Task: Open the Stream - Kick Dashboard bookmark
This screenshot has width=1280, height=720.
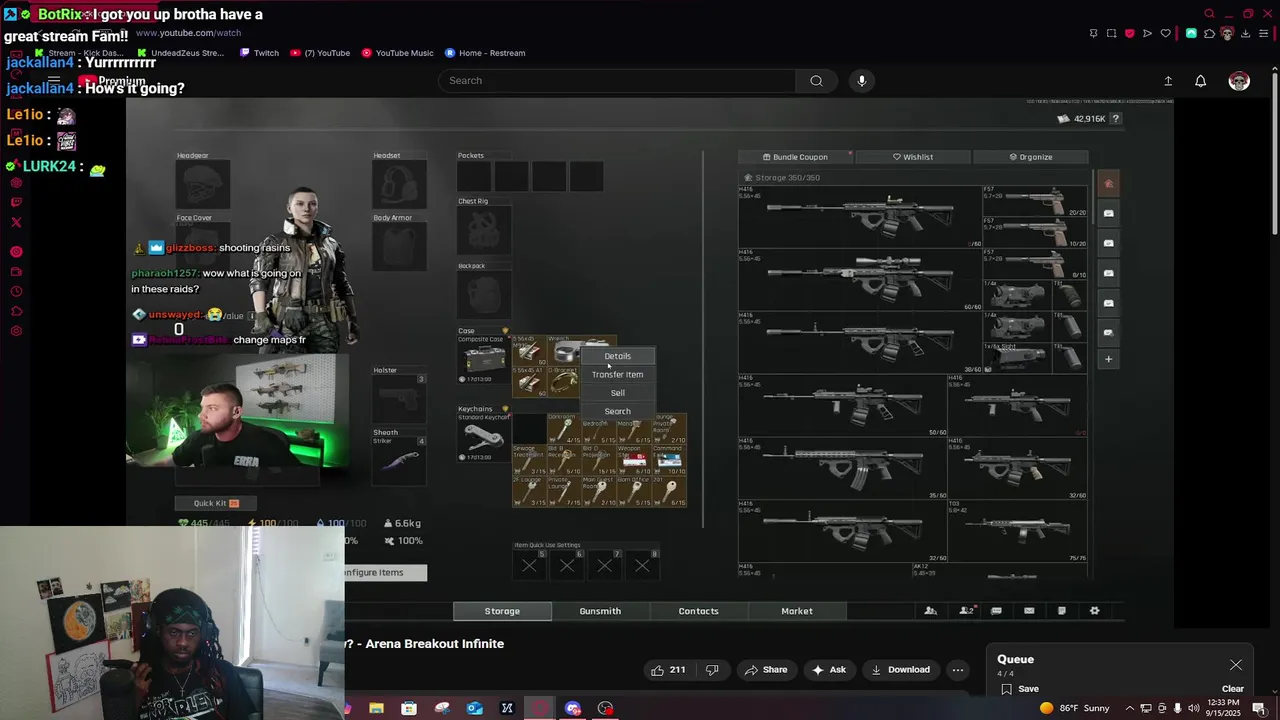Action: 80,53
